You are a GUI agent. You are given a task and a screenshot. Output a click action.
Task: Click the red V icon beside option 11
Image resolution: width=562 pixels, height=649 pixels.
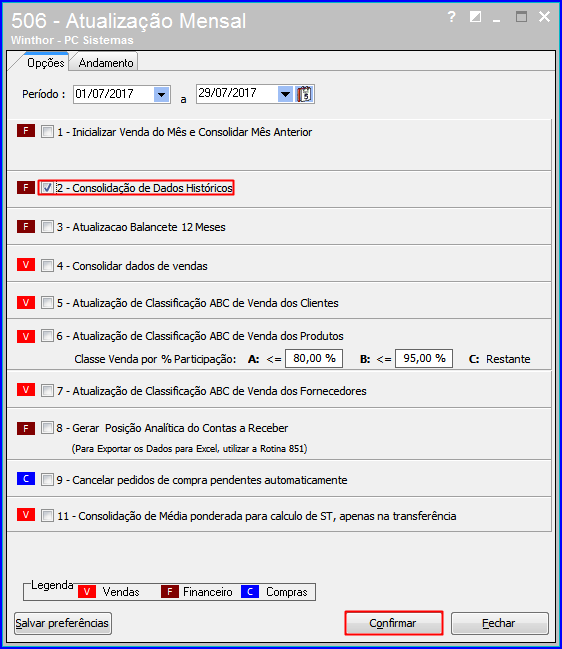[26, 515]
